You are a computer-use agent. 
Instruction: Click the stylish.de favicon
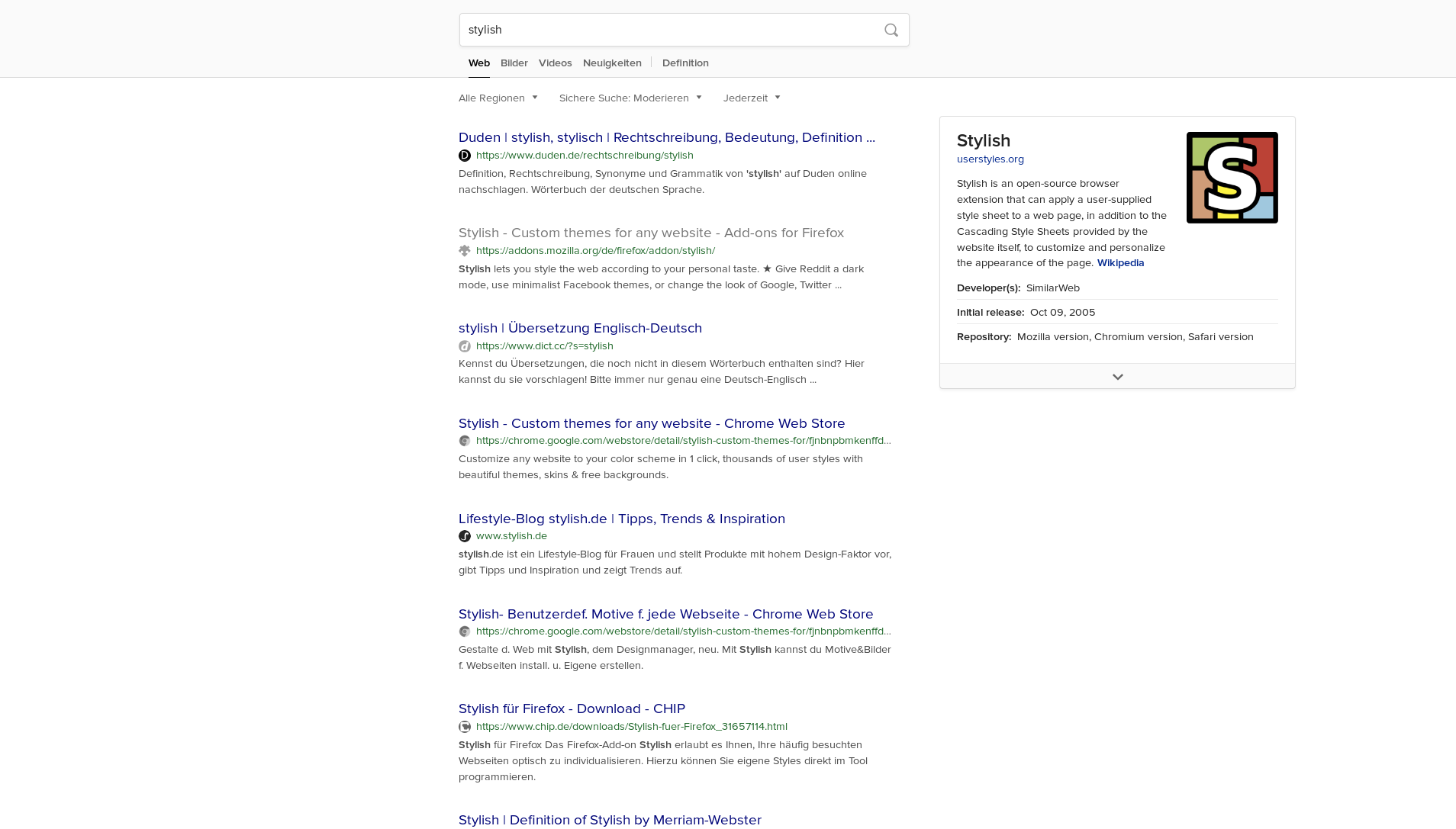pyautogui.click(x=465, y=536)
